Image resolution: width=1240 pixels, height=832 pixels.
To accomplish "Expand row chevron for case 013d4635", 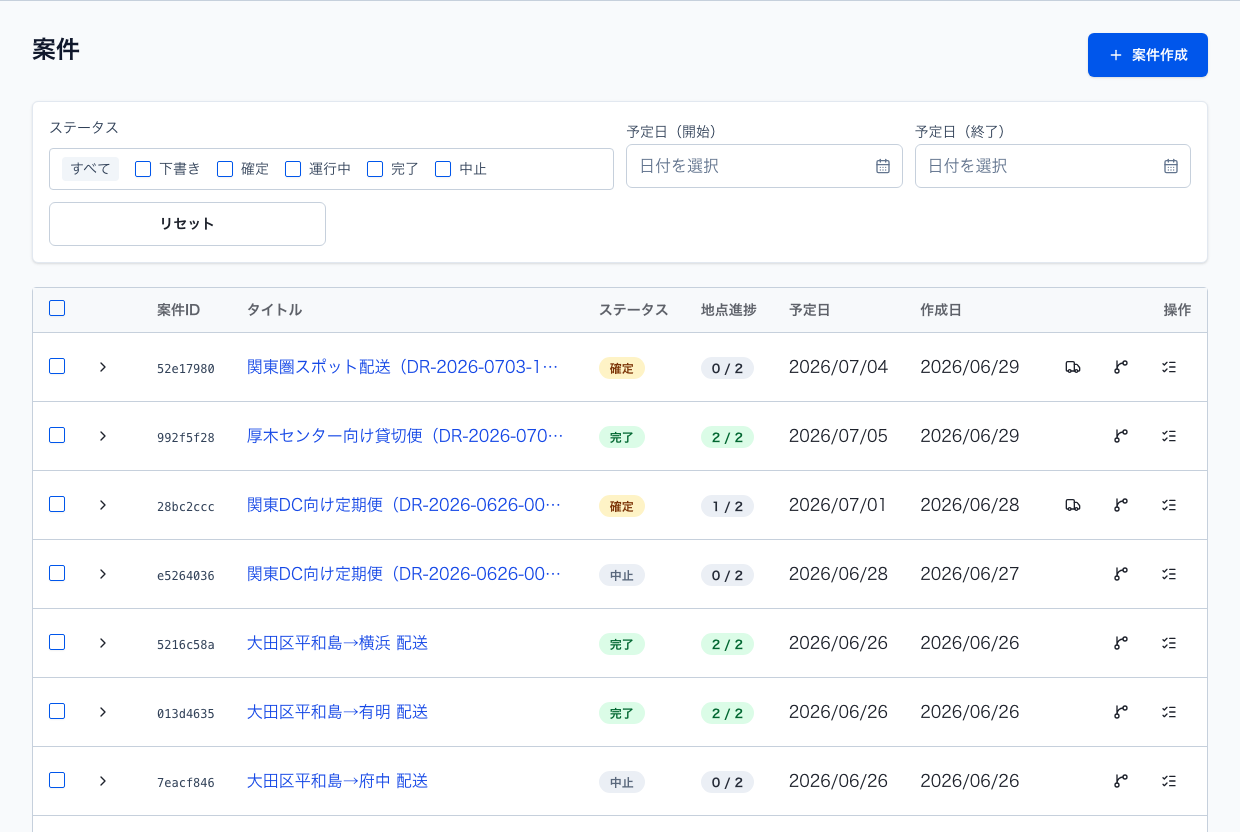I will coord(102,712).
